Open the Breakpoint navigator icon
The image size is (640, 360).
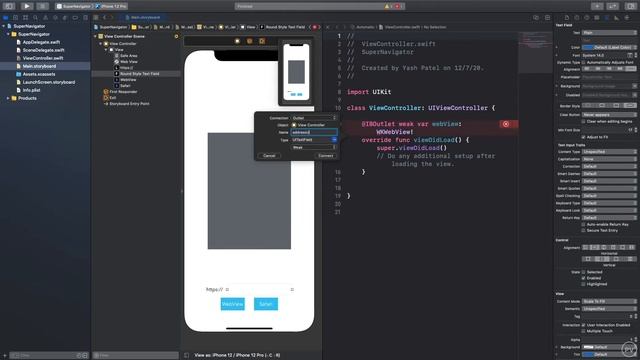[x=75, y=18]
